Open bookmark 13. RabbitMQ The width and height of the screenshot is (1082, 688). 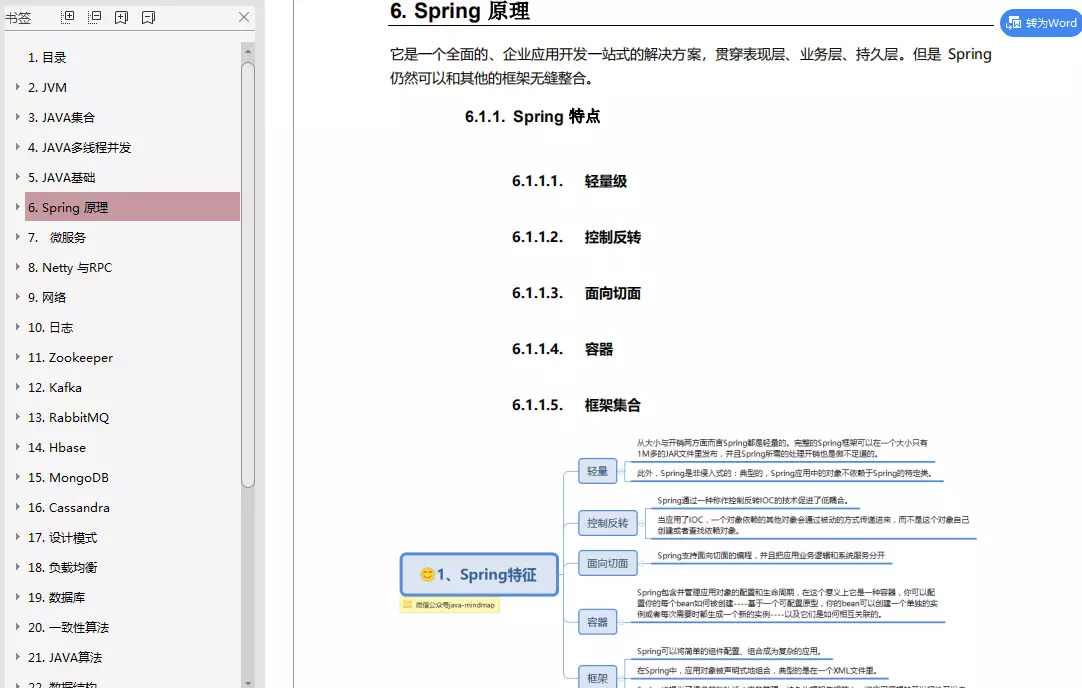[68, 417]
